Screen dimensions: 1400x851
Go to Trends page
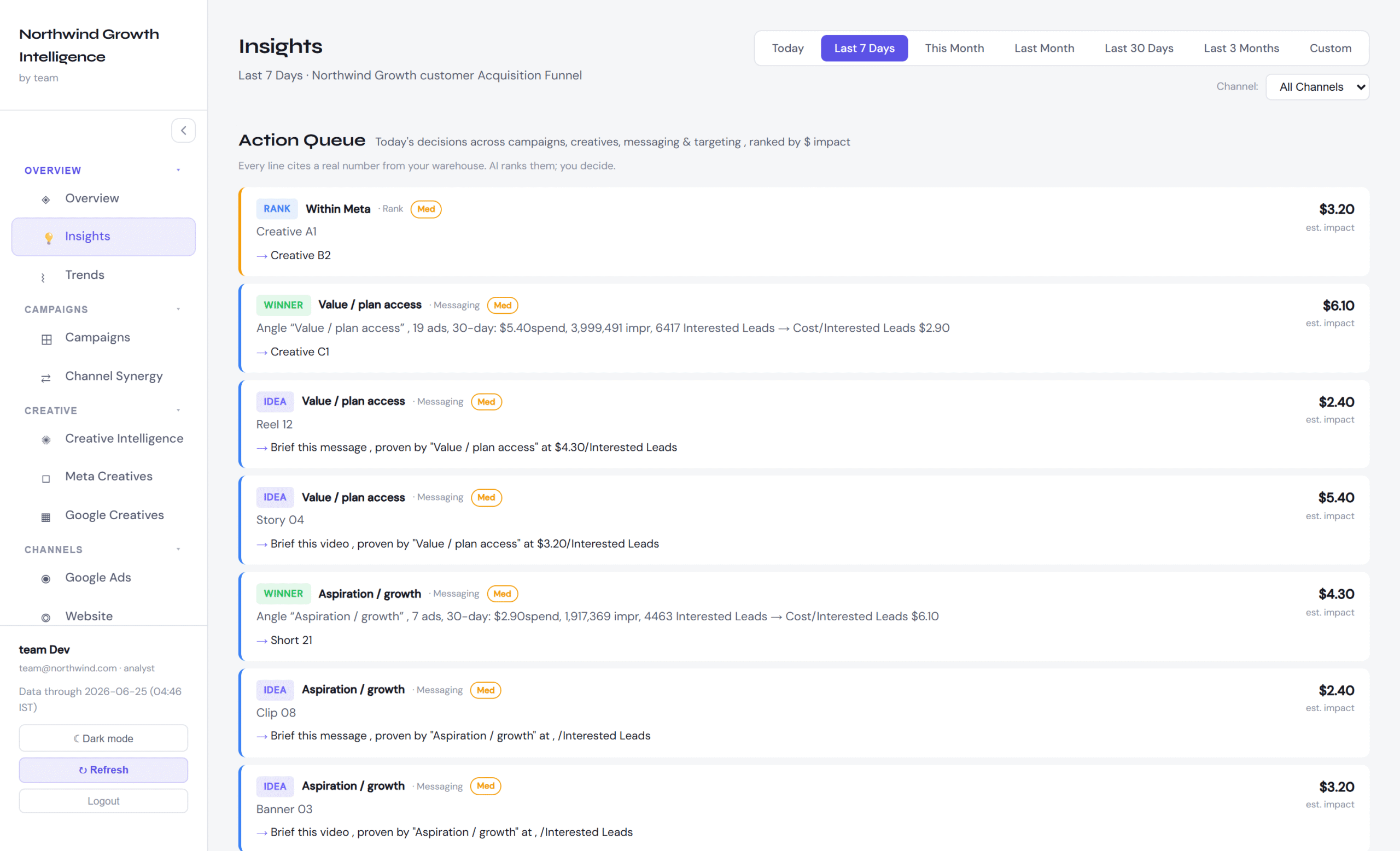[x=103, y=275]
